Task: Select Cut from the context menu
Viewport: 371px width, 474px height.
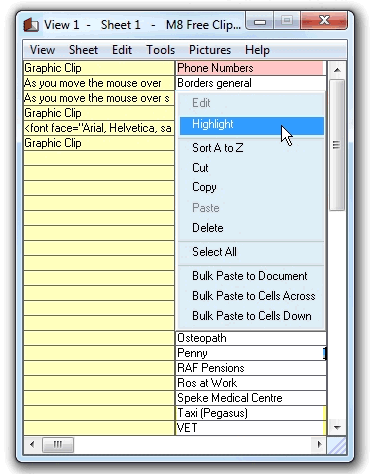Action: (252, 168)
